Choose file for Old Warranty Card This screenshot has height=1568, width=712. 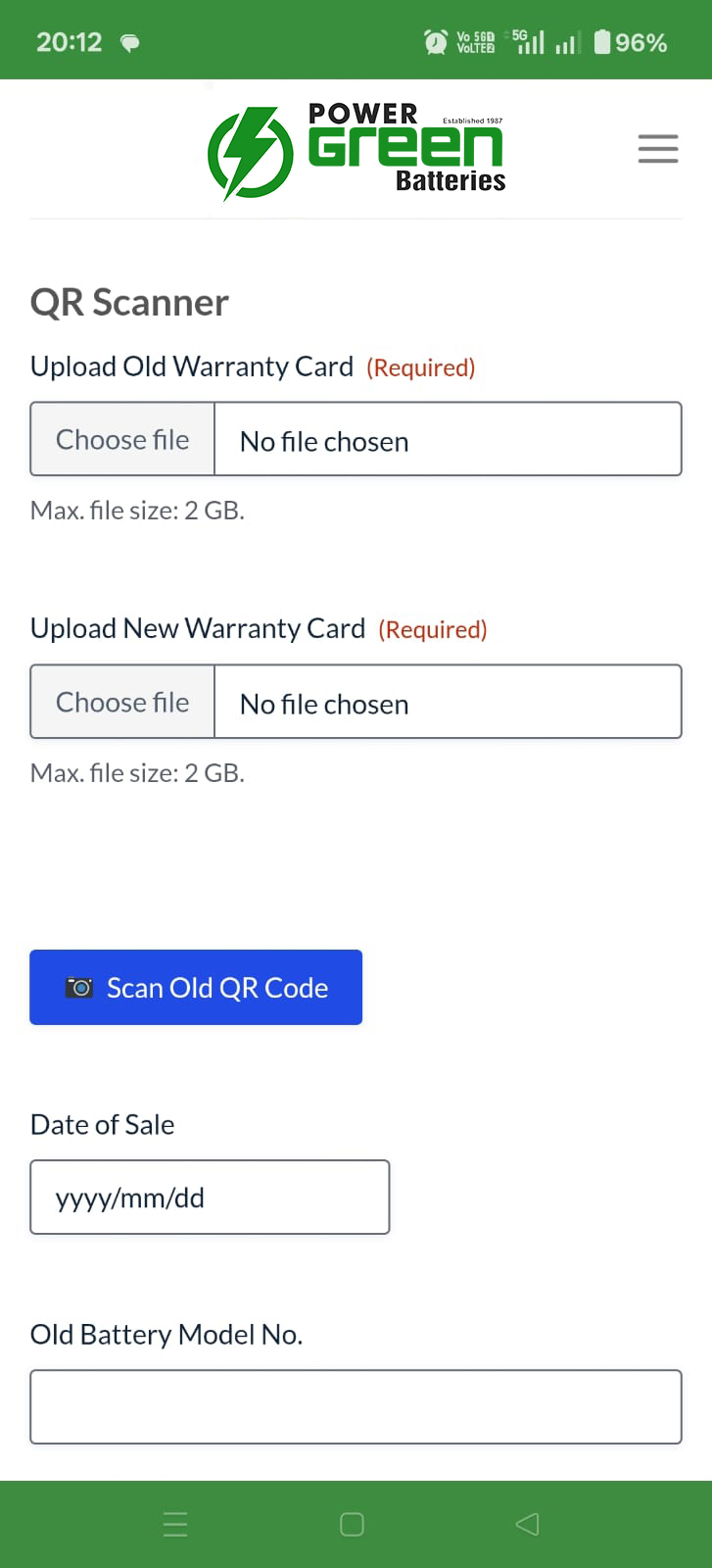(x=122, y=440)
